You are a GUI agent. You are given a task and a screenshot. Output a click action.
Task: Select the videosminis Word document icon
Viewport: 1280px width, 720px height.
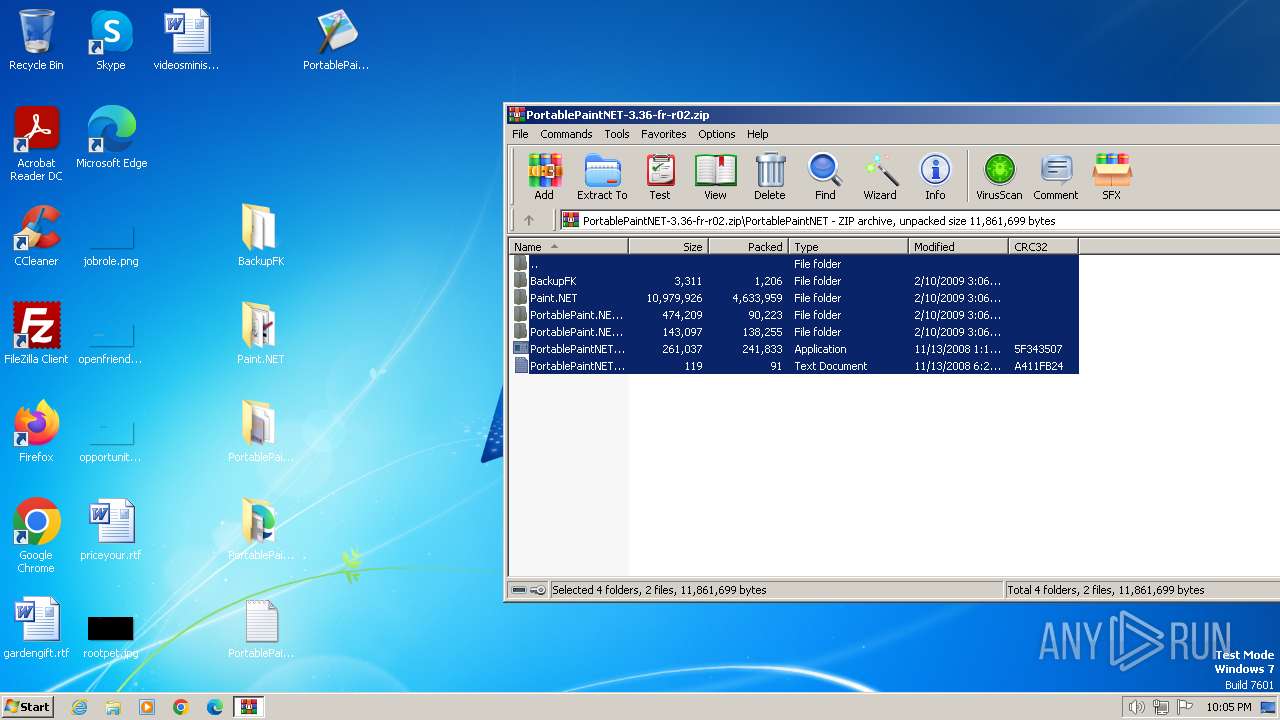(186, 40)
